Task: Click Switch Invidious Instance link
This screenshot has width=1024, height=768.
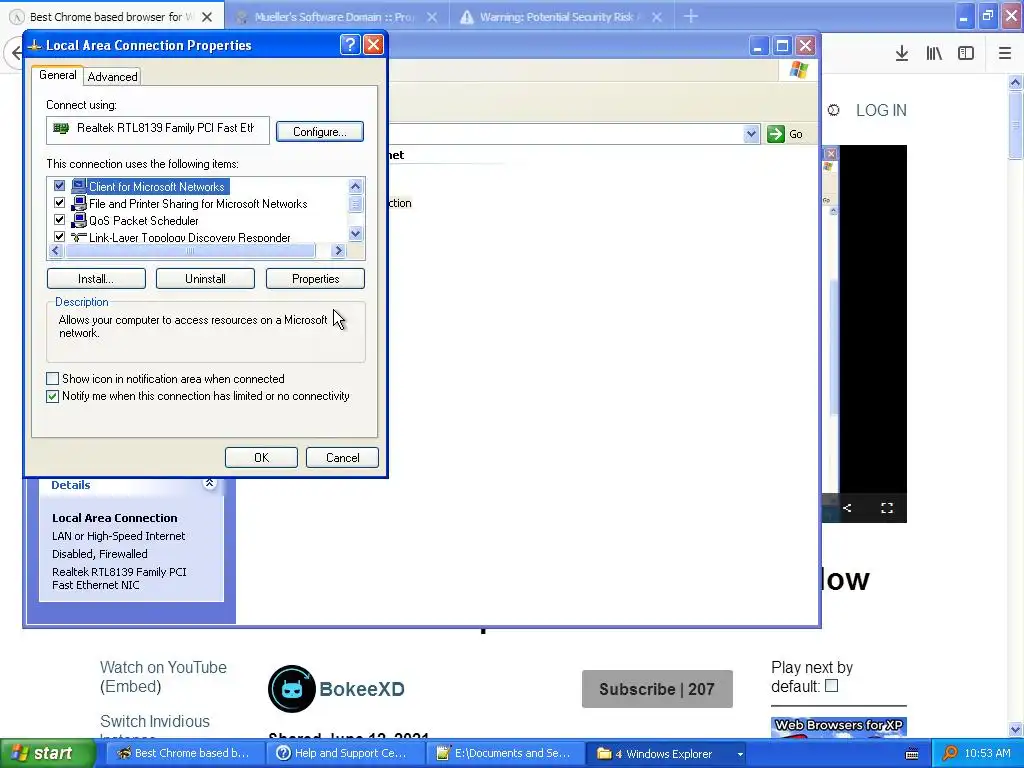Action: (155, 729)
